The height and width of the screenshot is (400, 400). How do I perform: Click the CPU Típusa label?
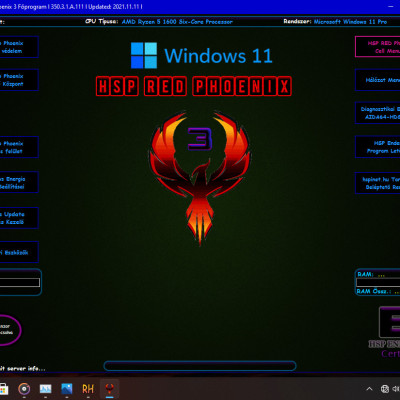point(102,22)
